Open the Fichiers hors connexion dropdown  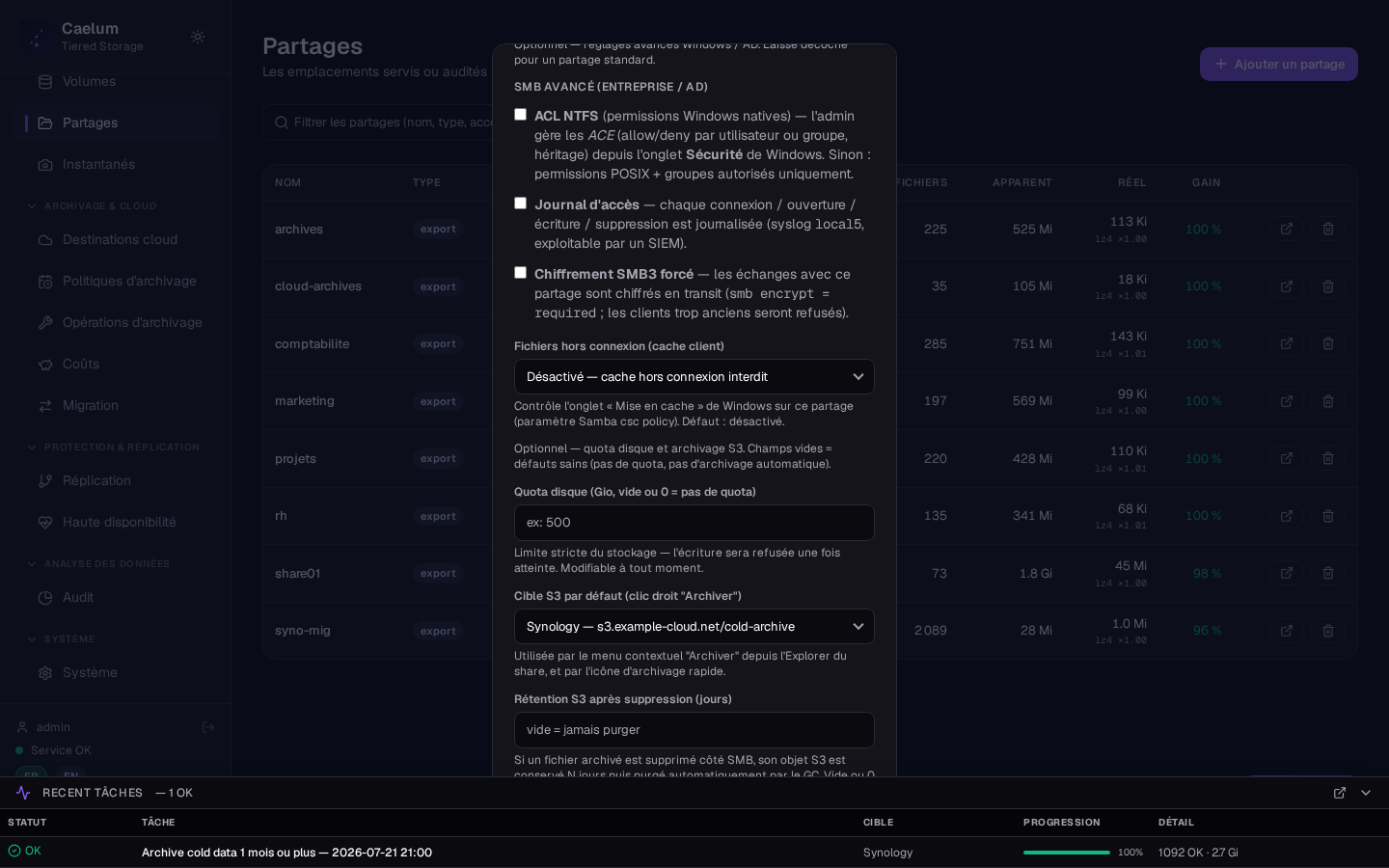(x=694, y=377)
